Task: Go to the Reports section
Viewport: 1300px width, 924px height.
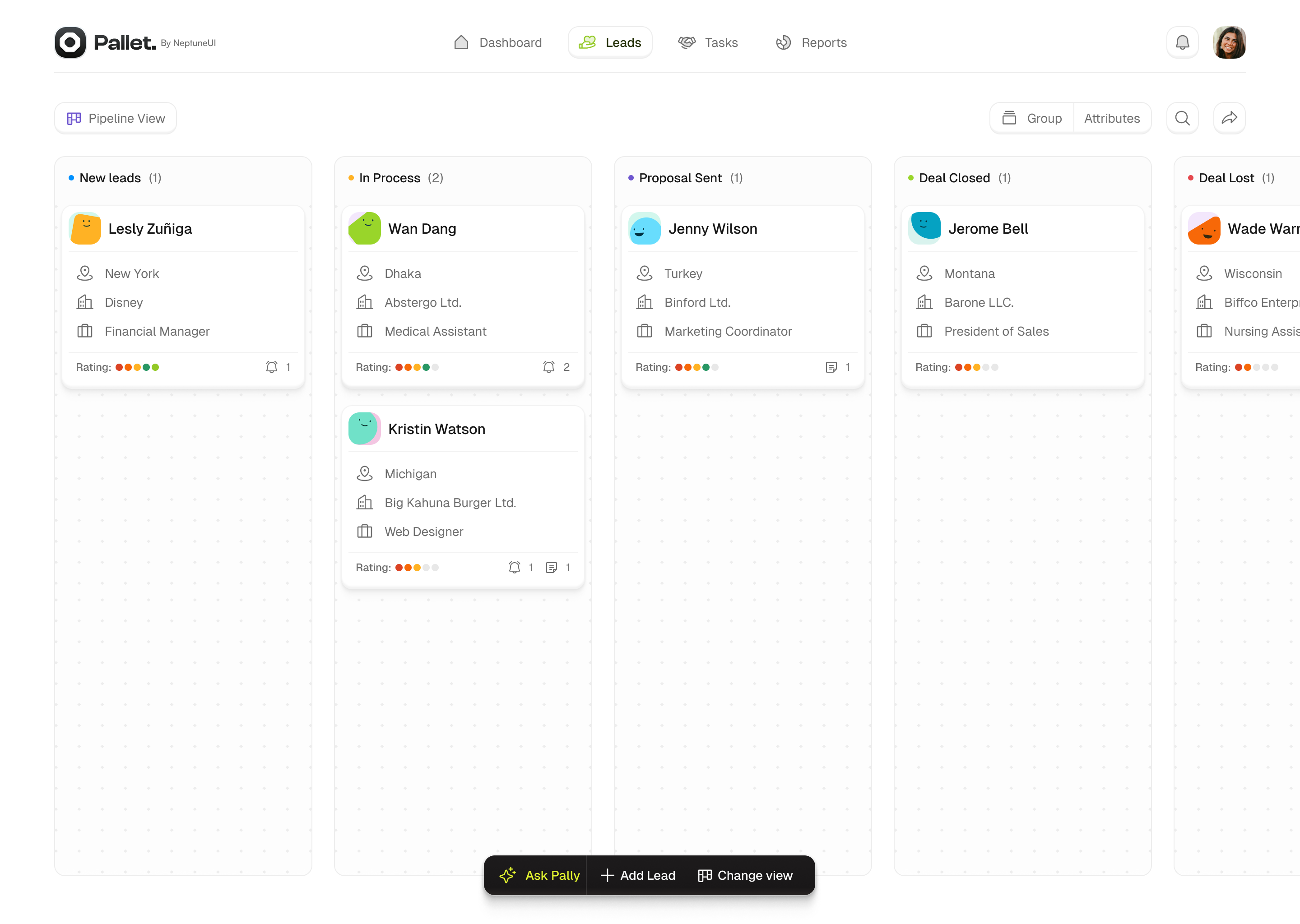Action: pos(812,42)
